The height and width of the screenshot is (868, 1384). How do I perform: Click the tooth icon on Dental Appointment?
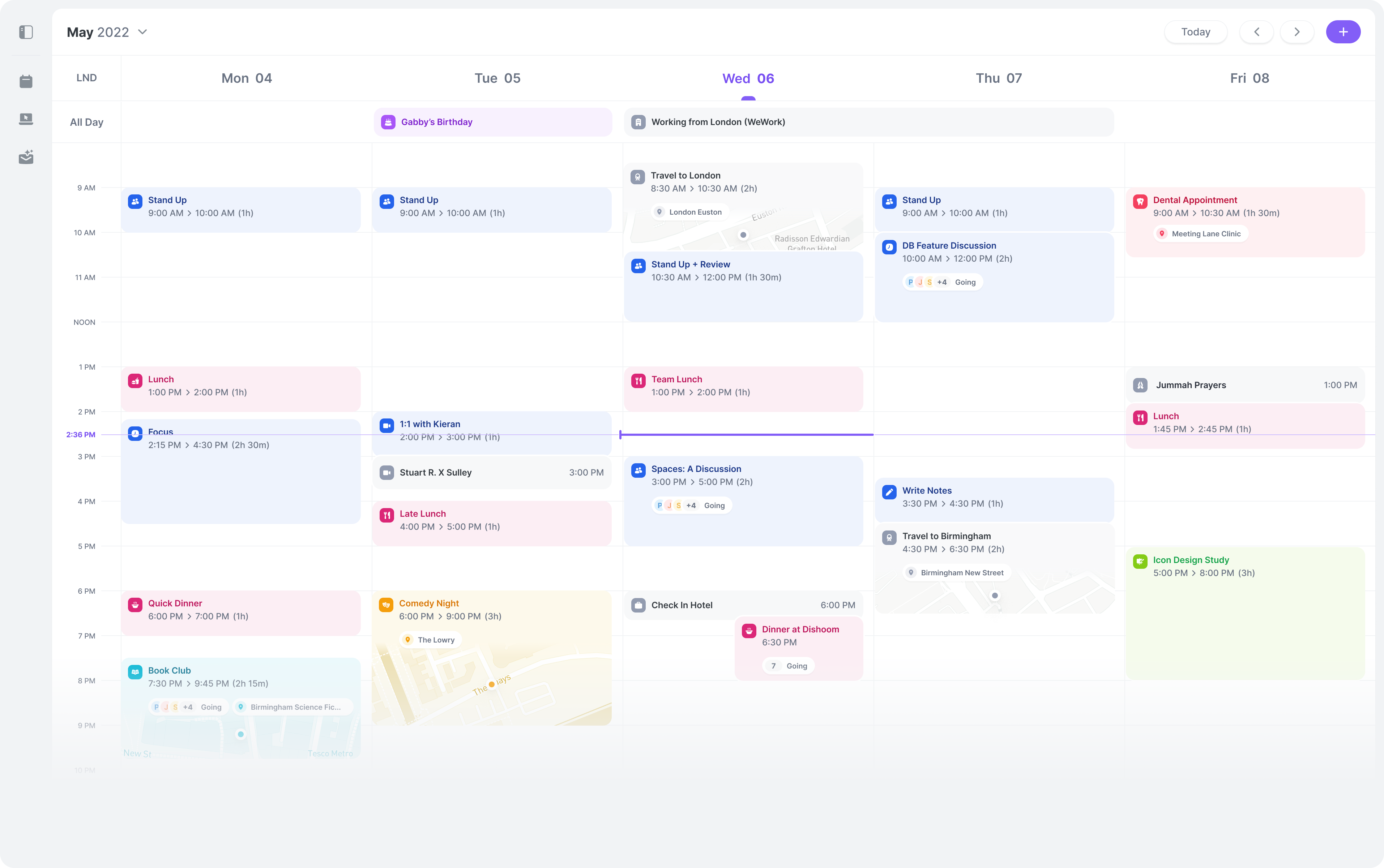(x=1140, y=201)
